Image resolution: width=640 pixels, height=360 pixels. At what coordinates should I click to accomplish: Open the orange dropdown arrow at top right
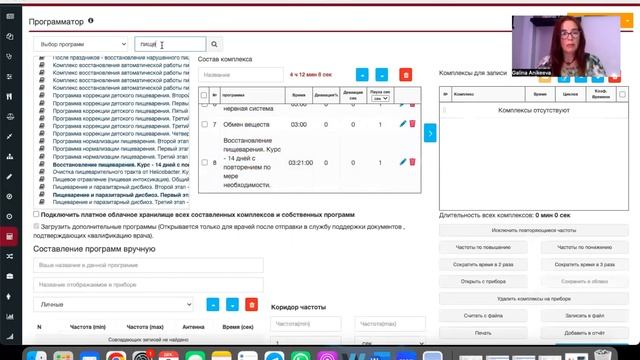click(627, 20)
